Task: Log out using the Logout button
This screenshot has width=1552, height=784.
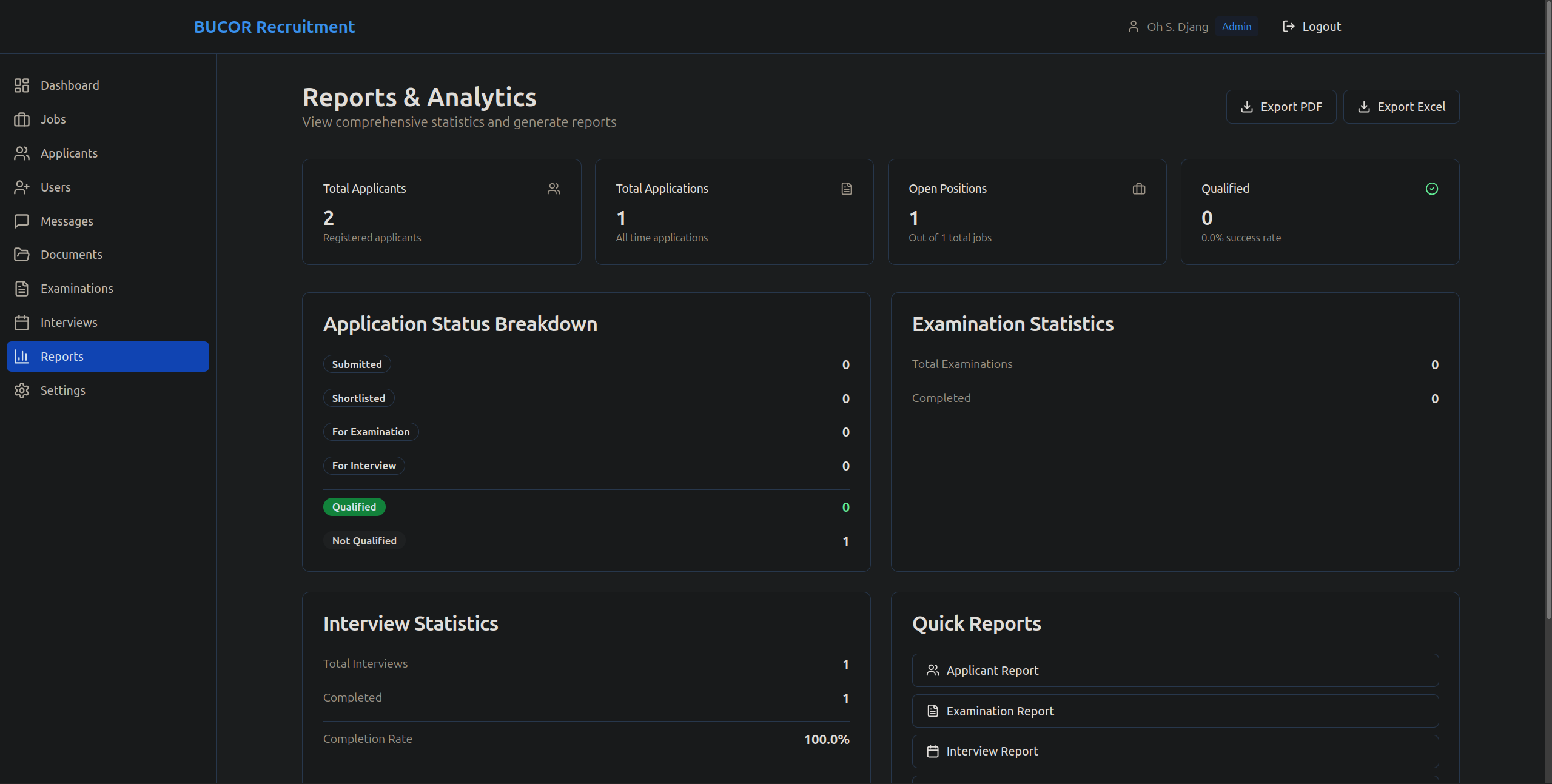Action: [x=1312, y=27]
